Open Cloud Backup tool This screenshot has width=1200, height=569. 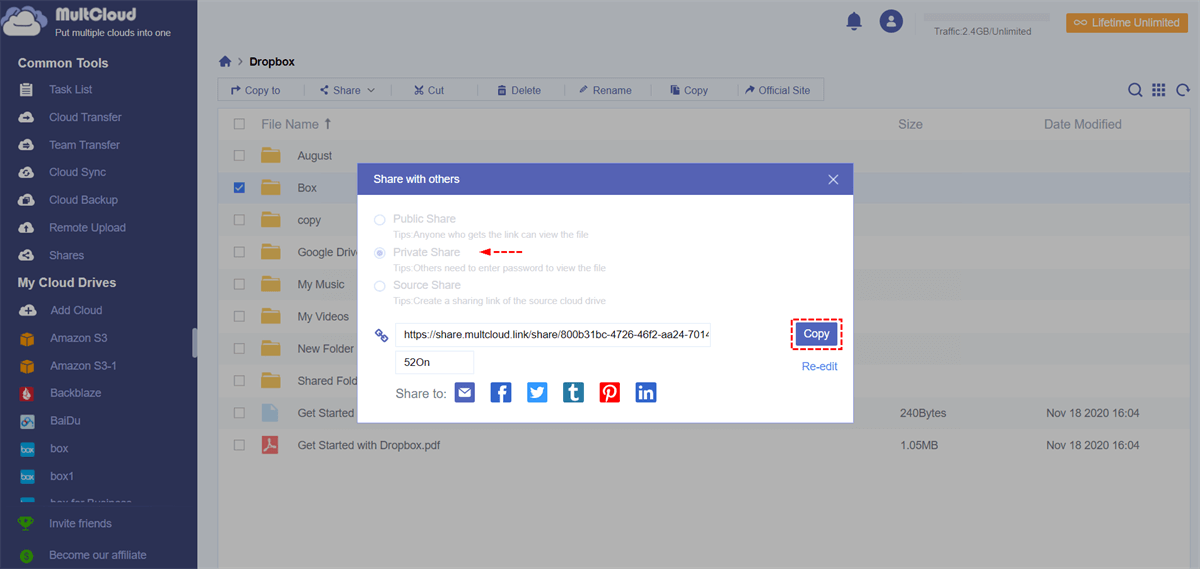click(83, 200)
